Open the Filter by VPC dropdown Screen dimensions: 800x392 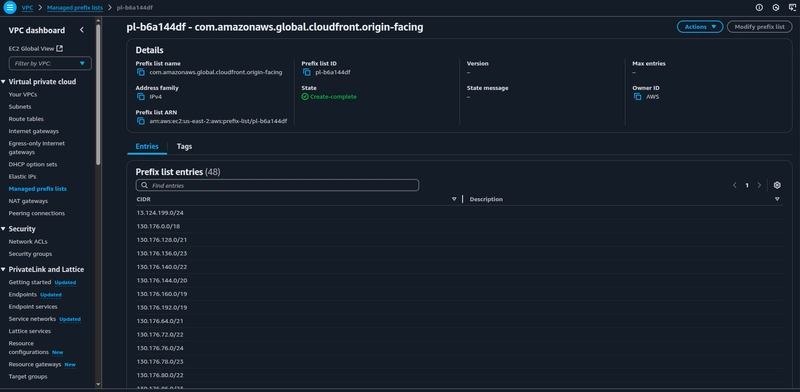tap(51, 63)
